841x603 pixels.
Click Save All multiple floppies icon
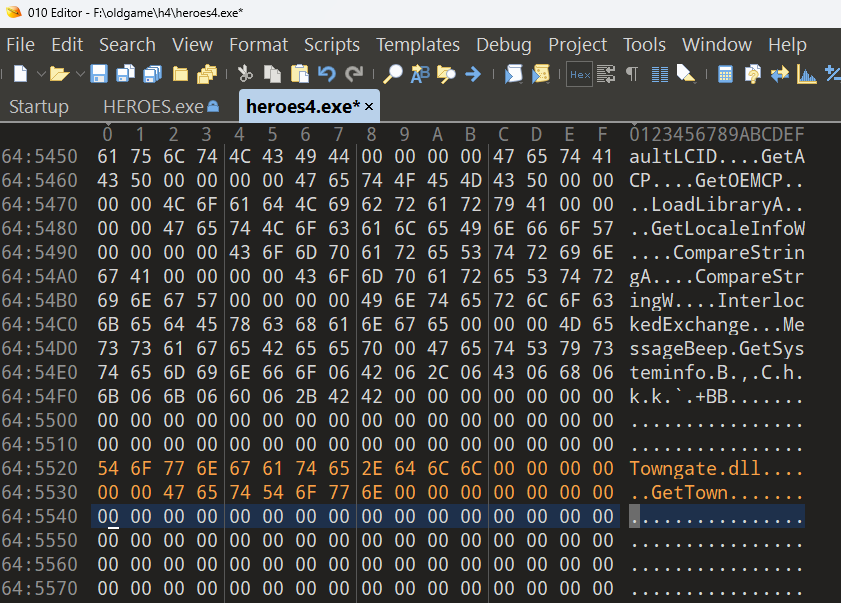pos(153,73)
